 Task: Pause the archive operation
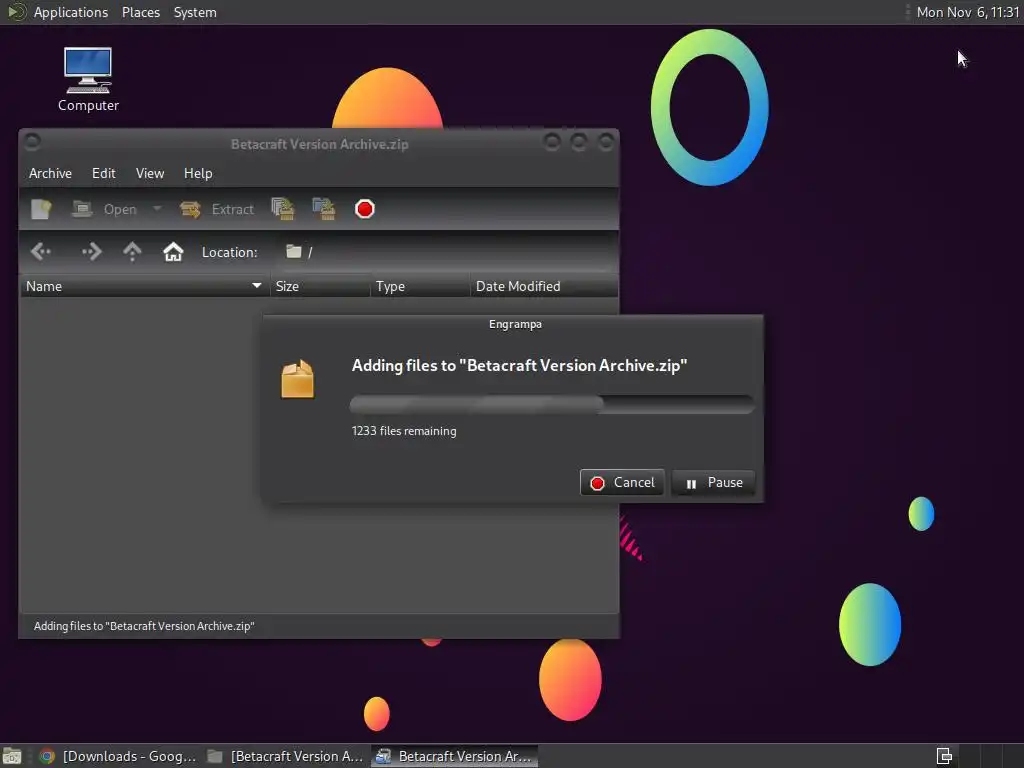pos(713,483)
